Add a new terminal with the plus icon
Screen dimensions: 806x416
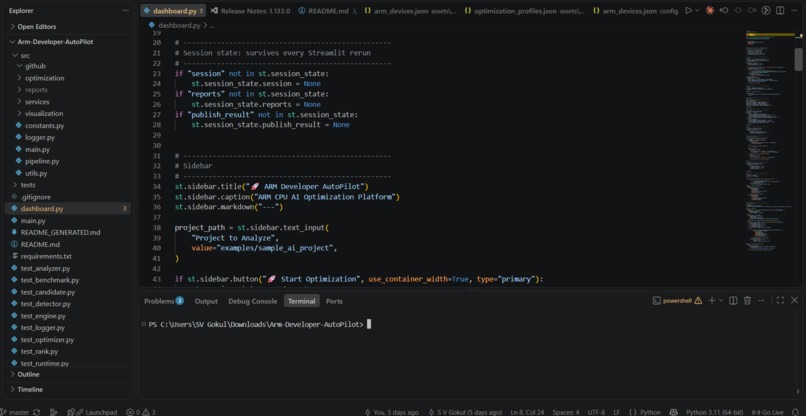tap(711, 300)
